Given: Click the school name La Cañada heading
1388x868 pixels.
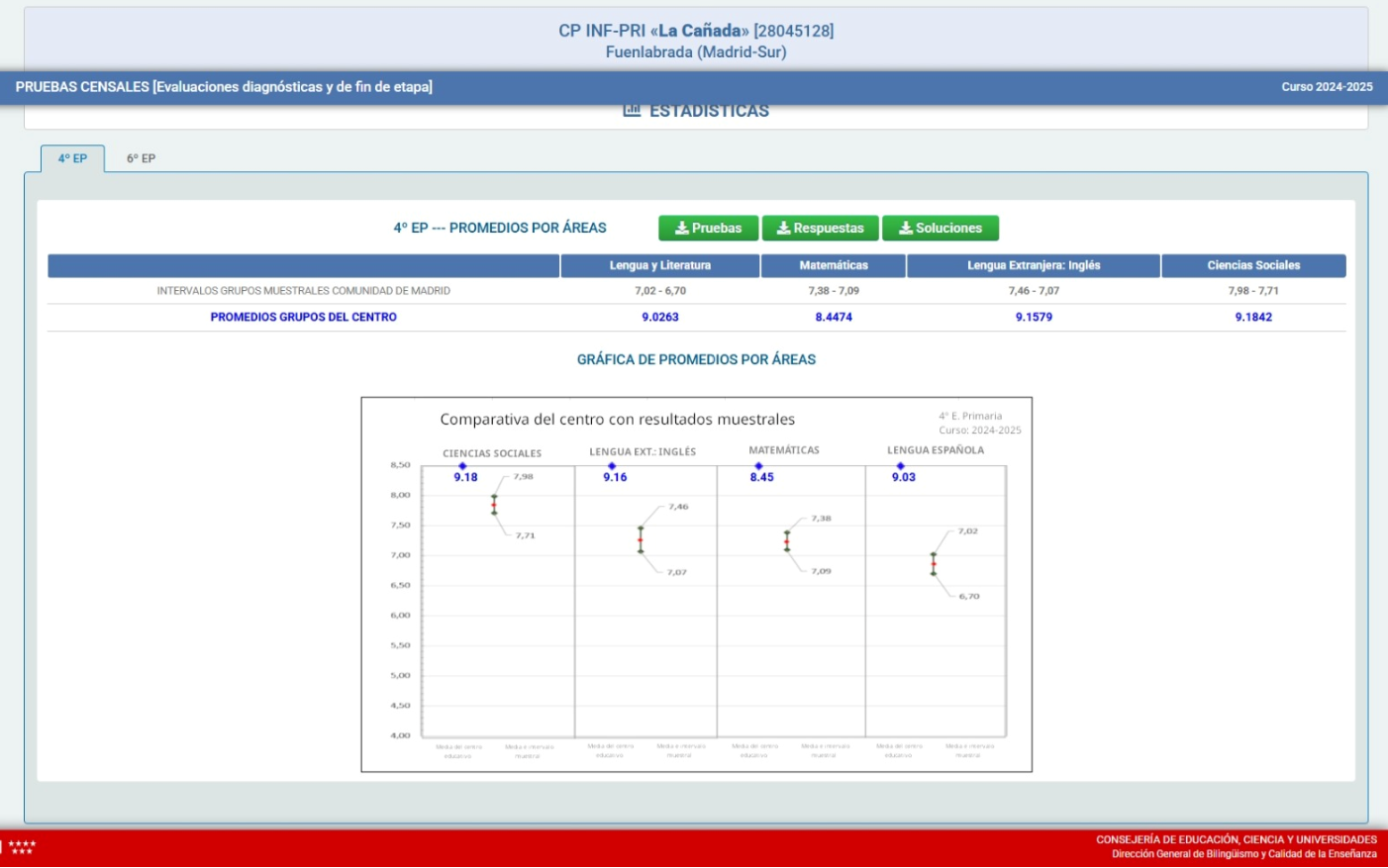Looking at the screenshot, I should 696,31.
